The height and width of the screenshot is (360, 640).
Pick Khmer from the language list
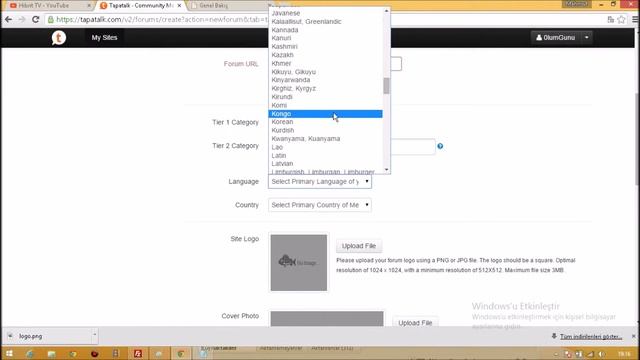pos(325,63)
